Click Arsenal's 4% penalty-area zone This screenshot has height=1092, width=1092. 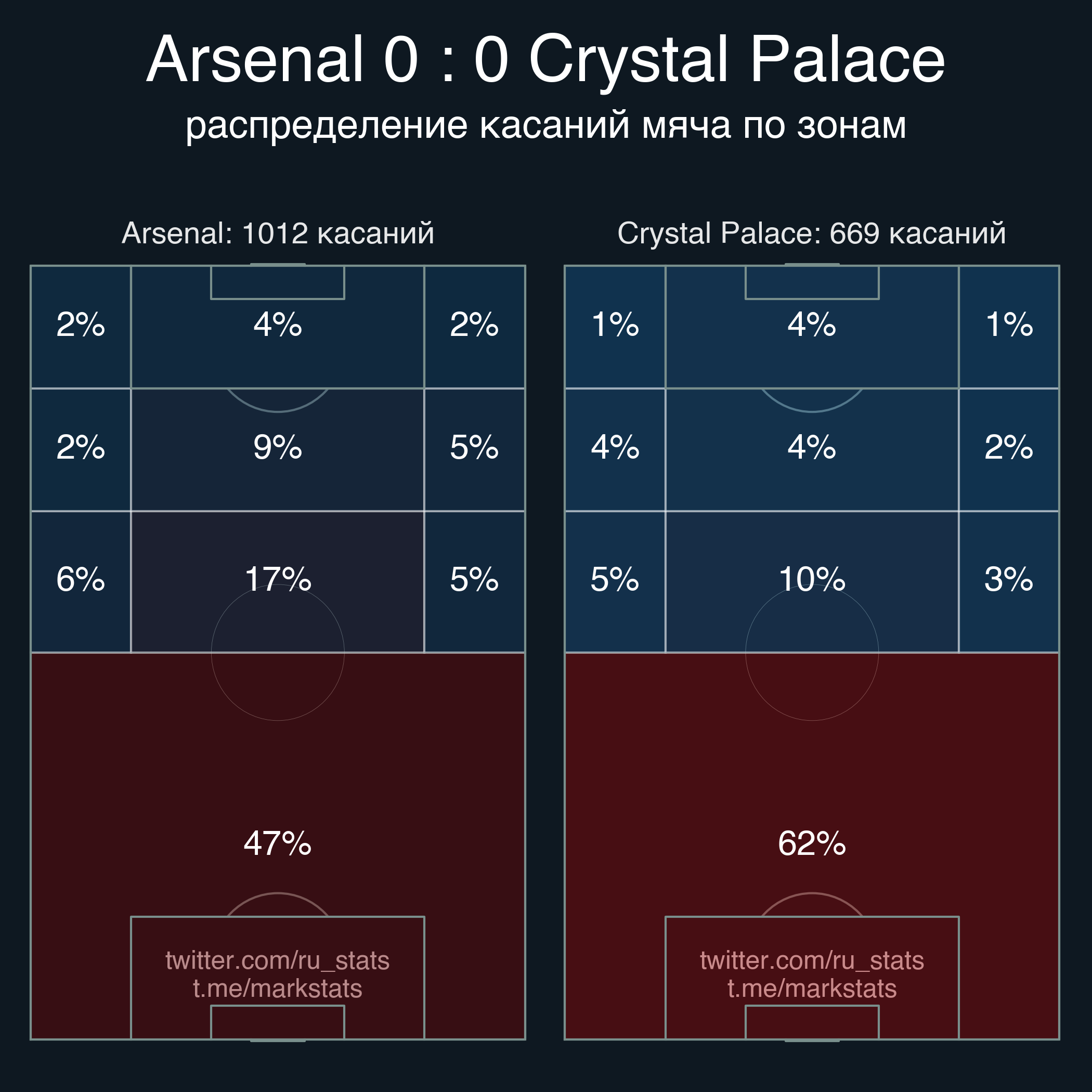click(278, 326)
